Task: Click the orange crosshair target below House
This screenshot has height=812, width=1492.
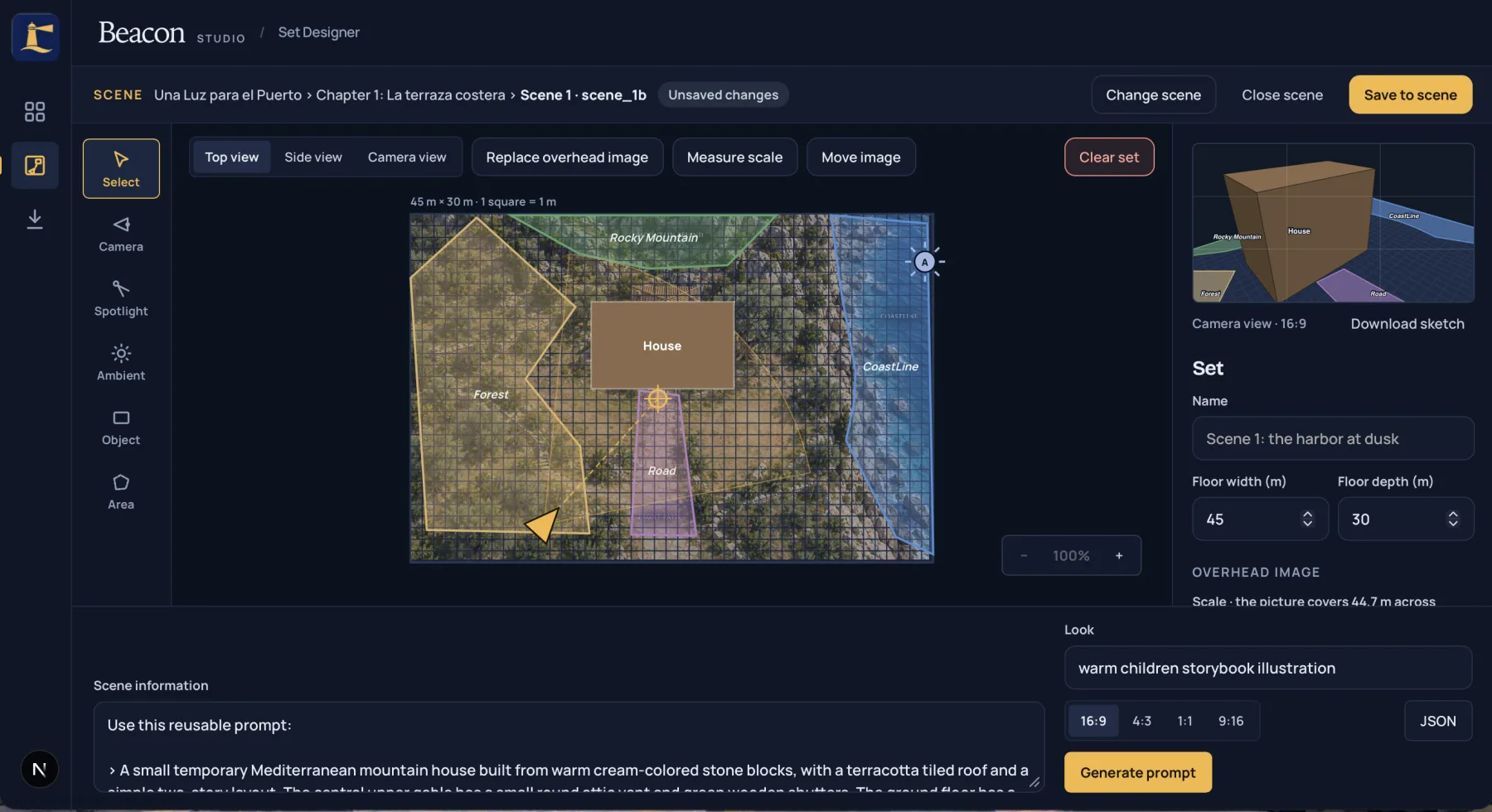Action: coord(657,399)
